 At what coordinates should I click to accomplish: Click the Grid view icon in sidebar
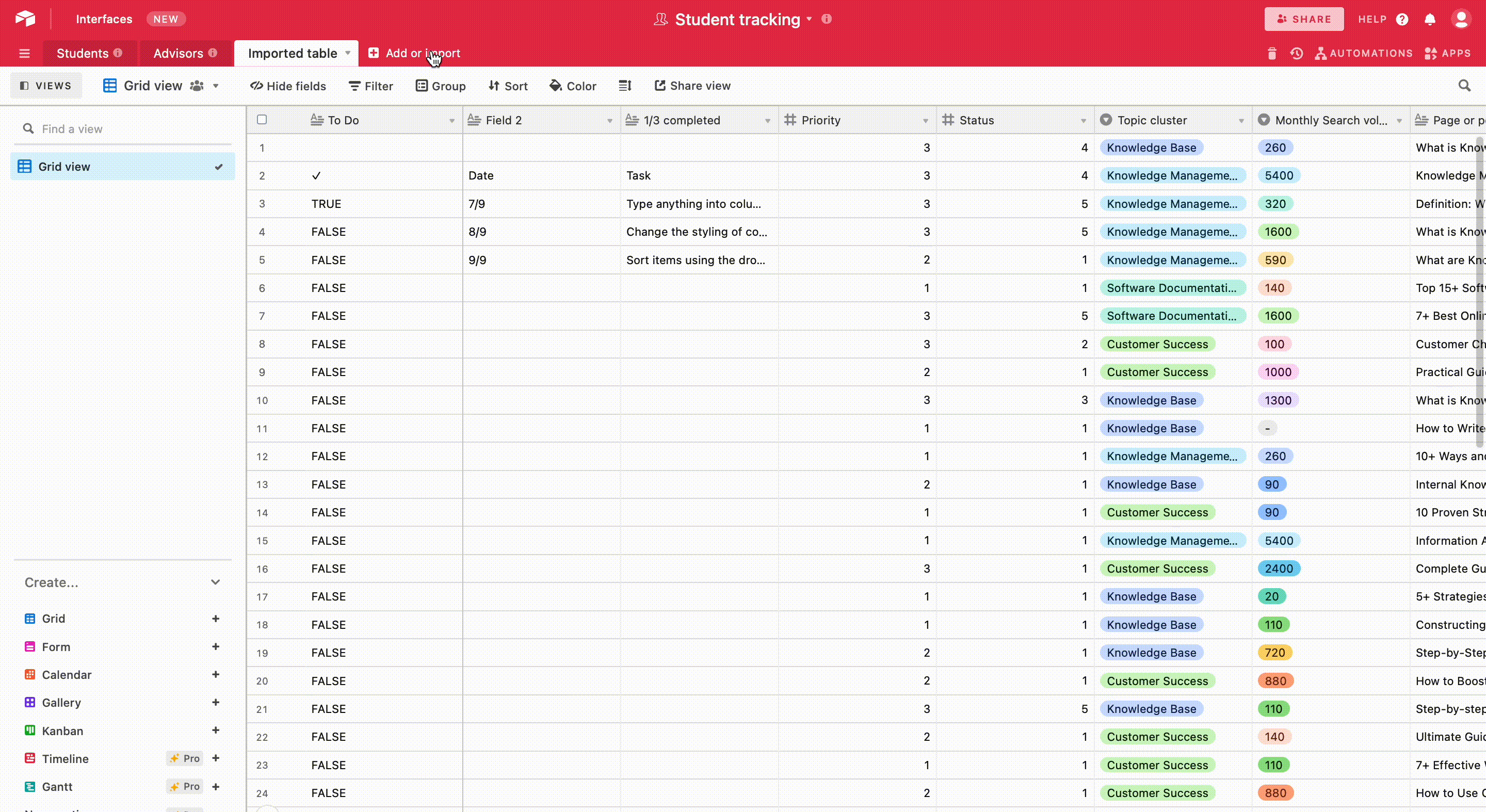tap(24, 166)
